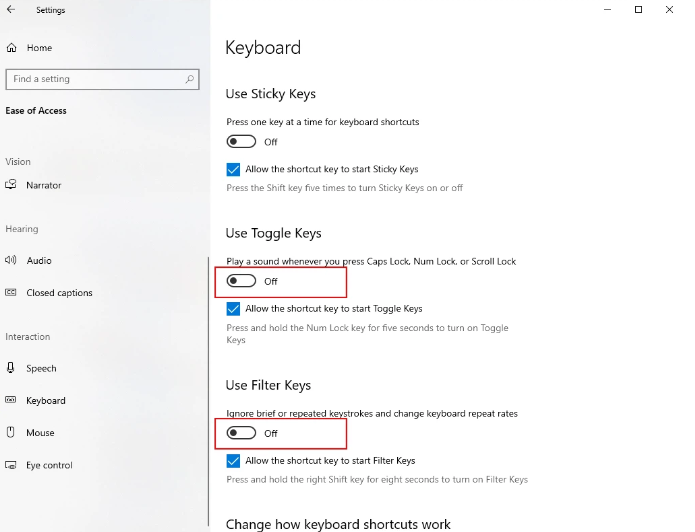Uncheck the Filter Keys shortcut checkbox
This screenshot has height=532, width=695.
coord(233,461)
